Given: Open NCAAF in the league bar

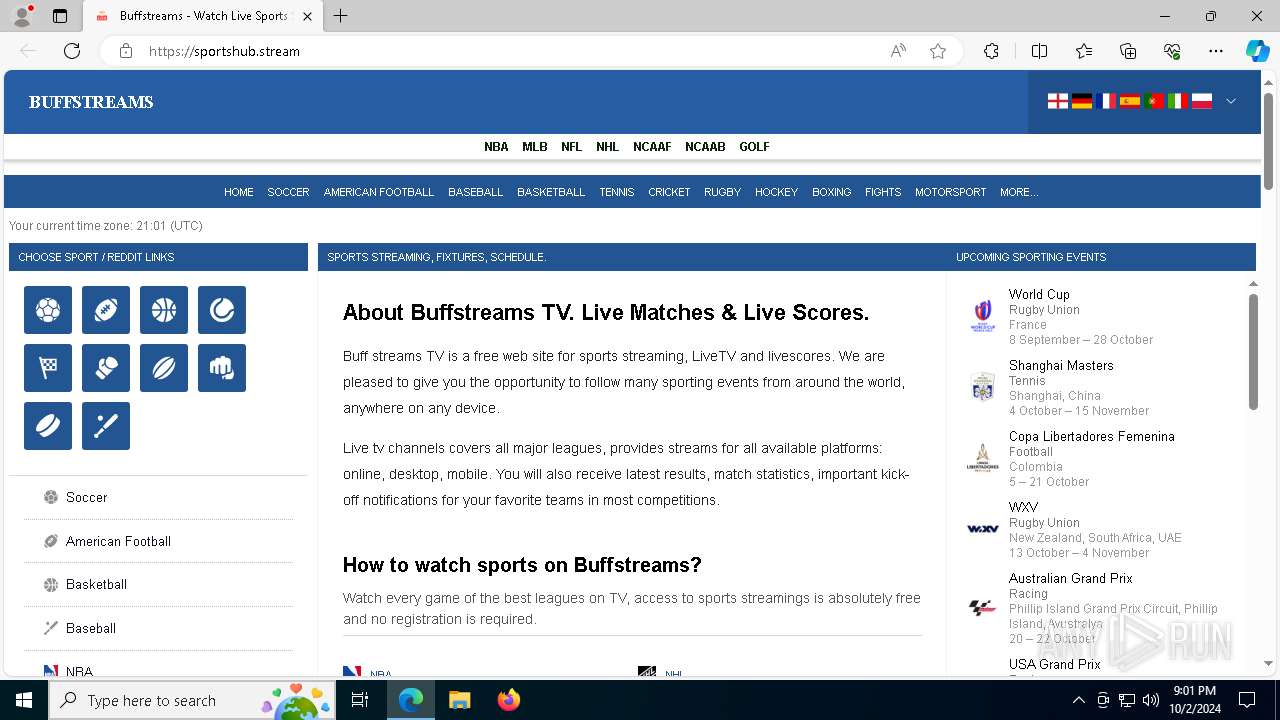Looking at the screenshot, I should (x=652, y=146).
